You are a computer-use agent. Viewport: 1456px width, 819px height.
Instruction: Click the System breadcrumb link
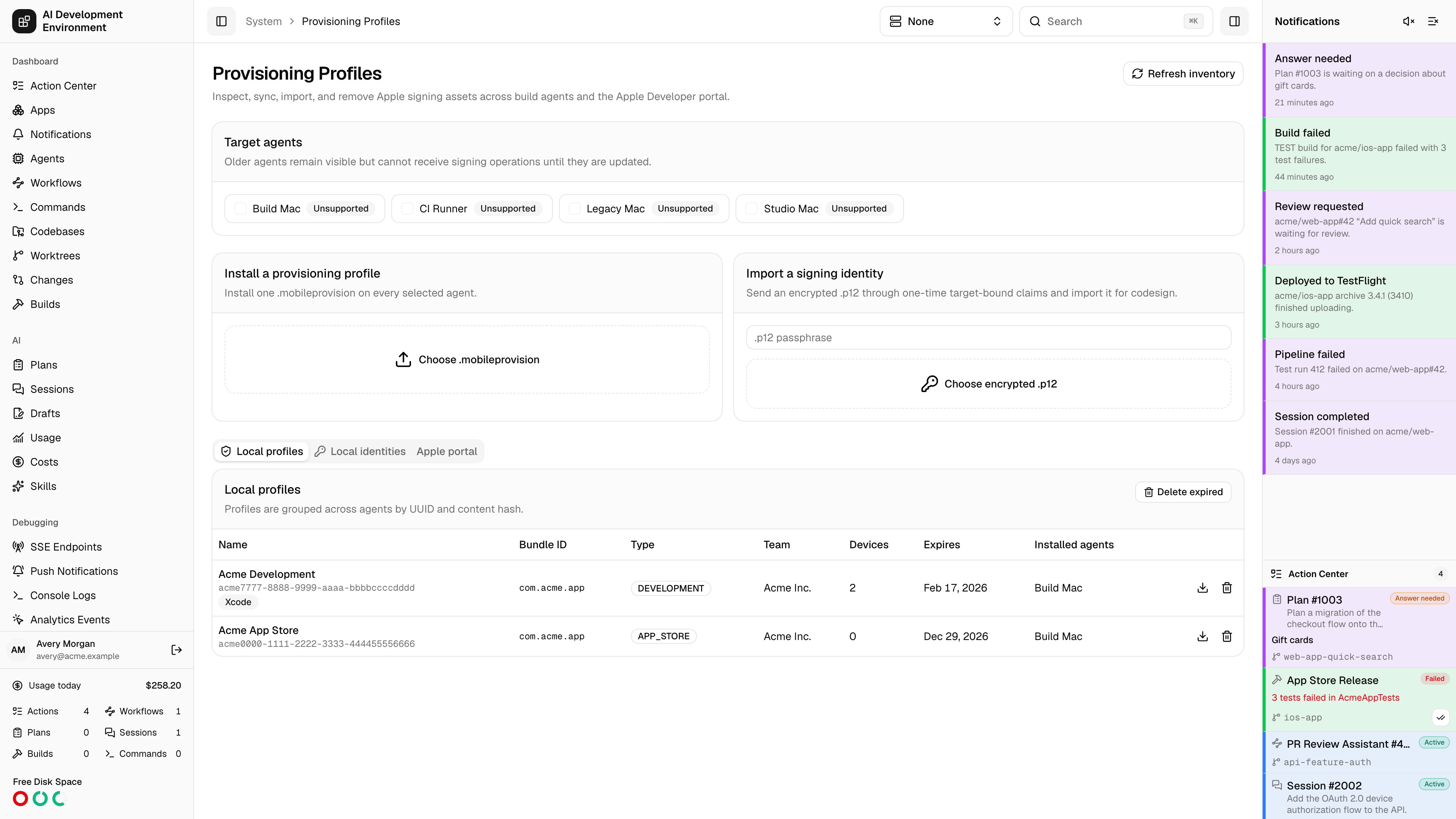point(264,22)
